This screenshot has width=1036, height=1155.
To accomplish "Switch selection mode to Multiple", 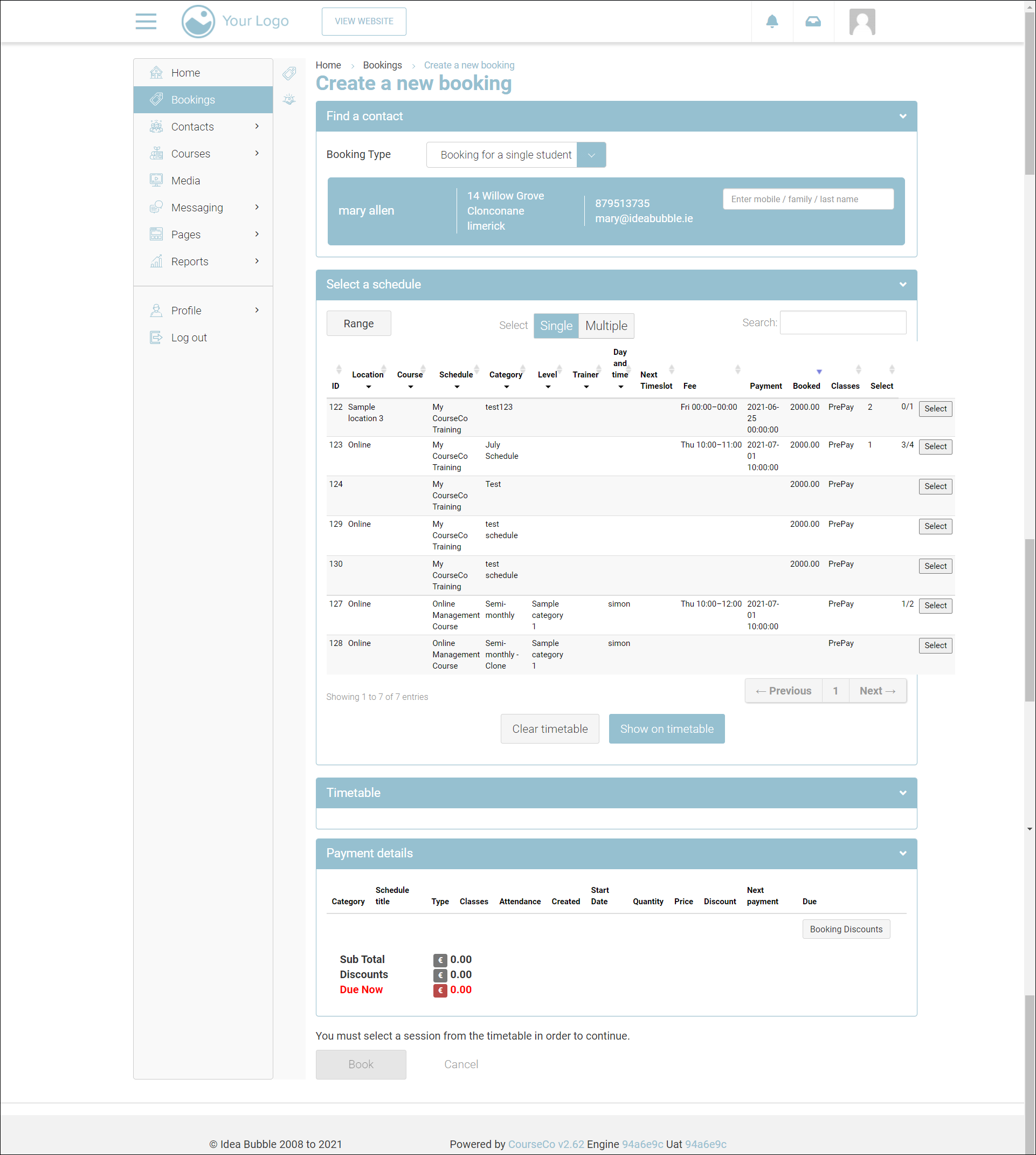I will coord(606,326).
